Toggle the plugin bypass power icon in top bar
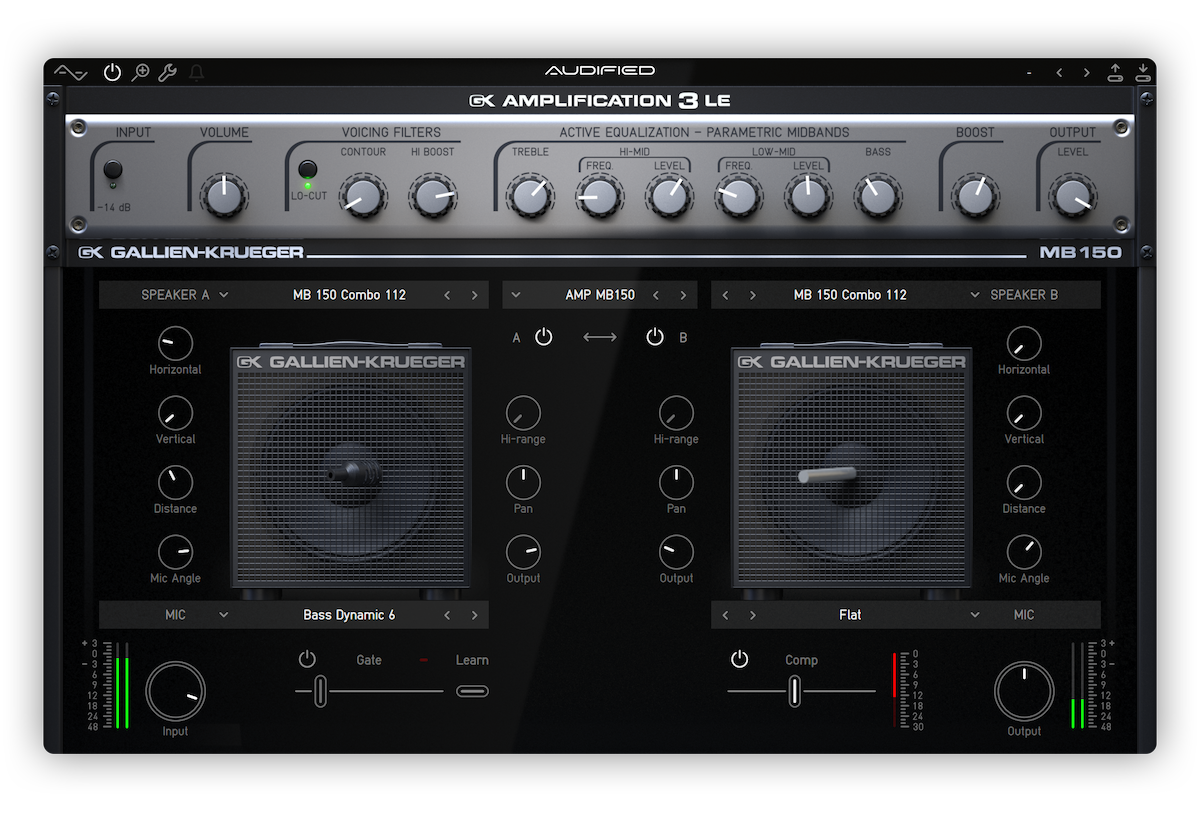Viewport: 1200px width, 822px height. (x=112, y=72)
